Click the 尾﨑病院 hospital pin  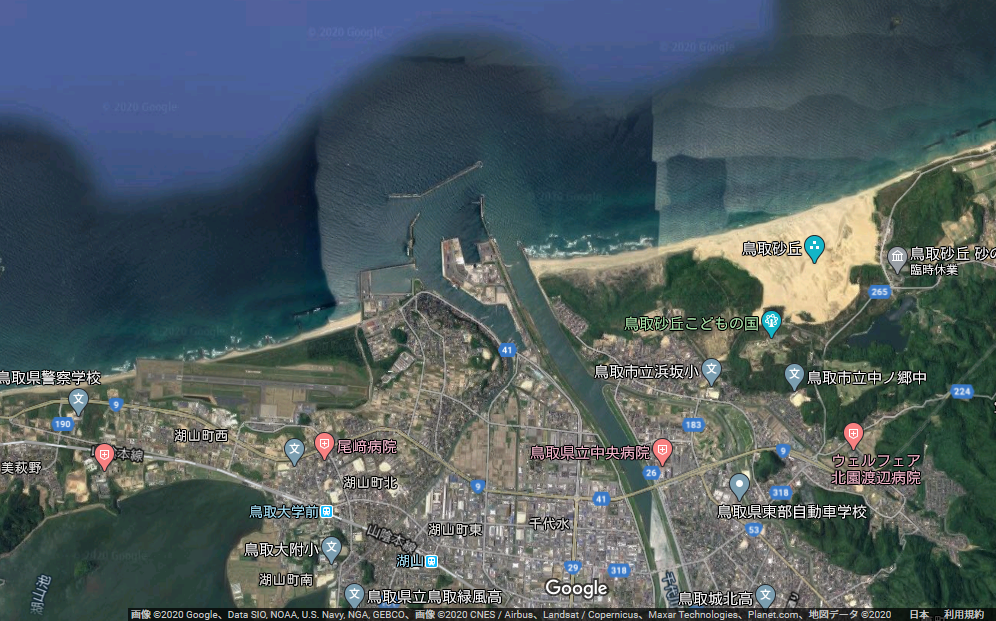click(x=324, y=444)
